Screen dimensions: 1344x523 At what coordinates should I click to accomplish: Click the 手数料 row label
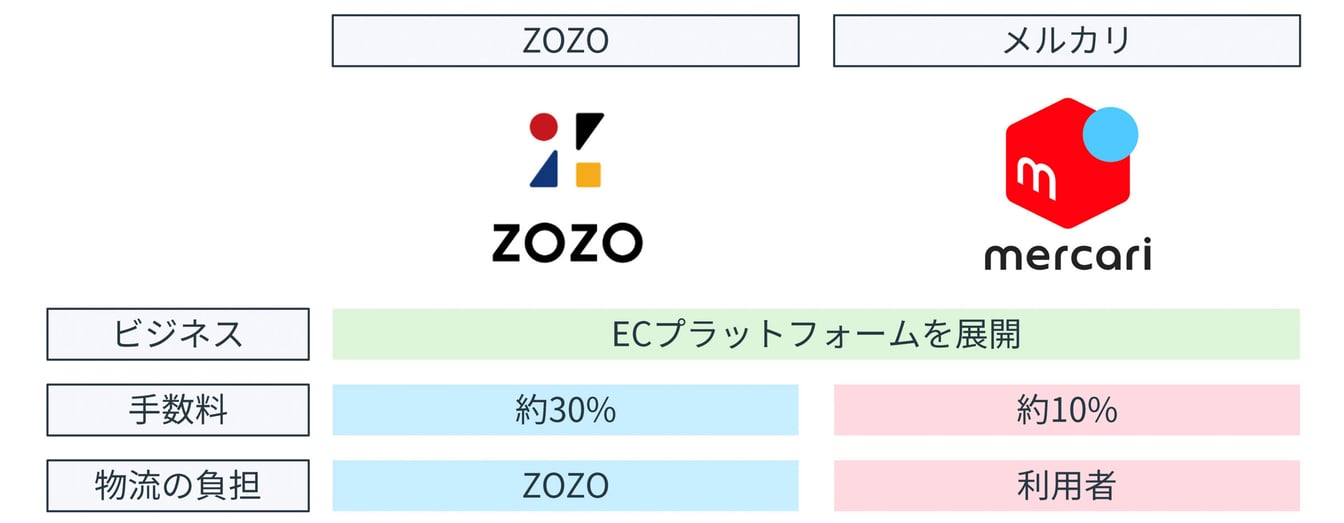click(178, 410)
